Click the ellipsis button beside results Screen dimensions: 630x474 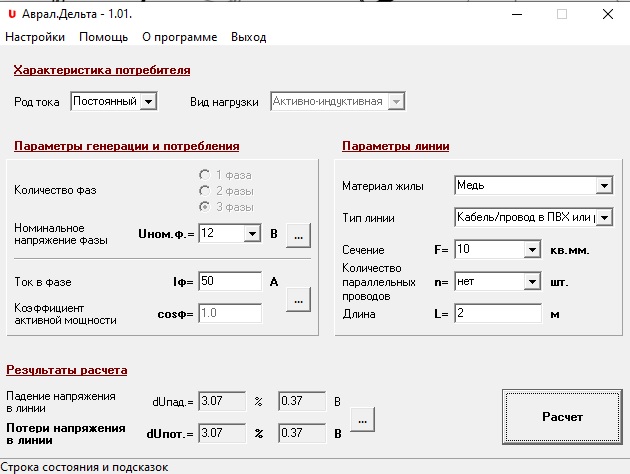pos(362,420)
